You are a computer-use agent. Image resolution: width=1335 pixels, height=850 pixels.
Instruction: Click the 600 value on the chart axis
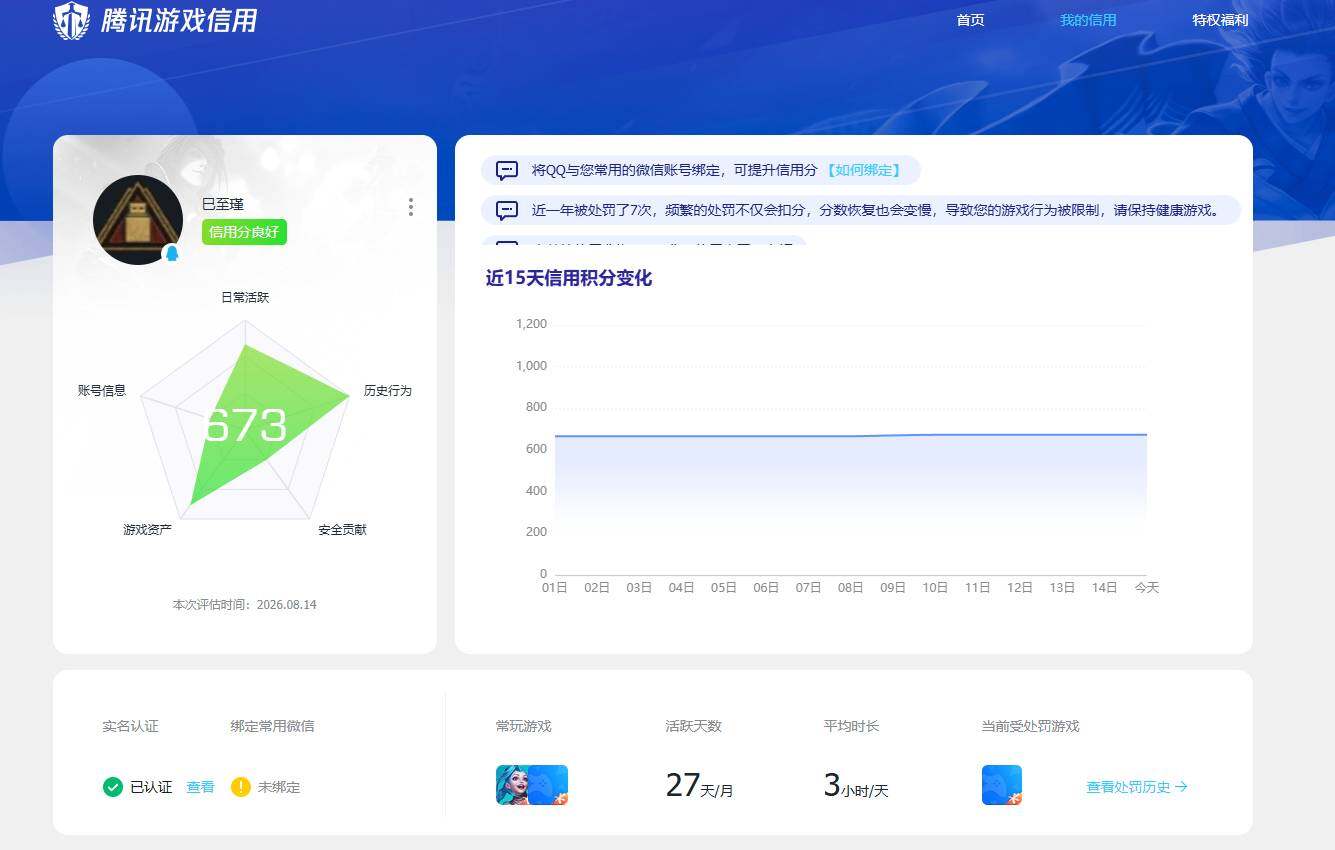537,449
